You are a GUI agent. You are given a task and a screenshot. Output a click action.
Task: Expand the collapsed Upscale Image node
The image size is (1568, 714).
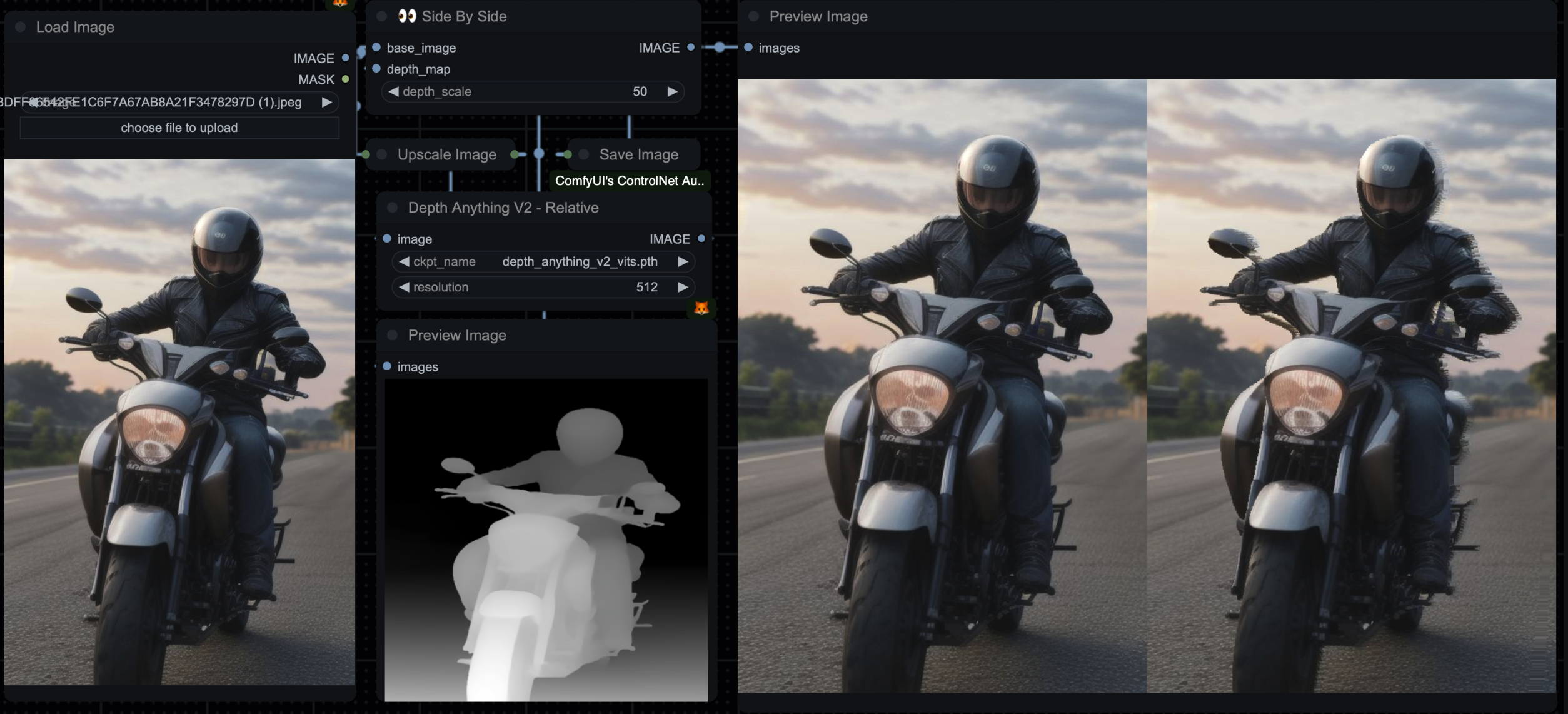pyautogui.click(x=382, y=154)
